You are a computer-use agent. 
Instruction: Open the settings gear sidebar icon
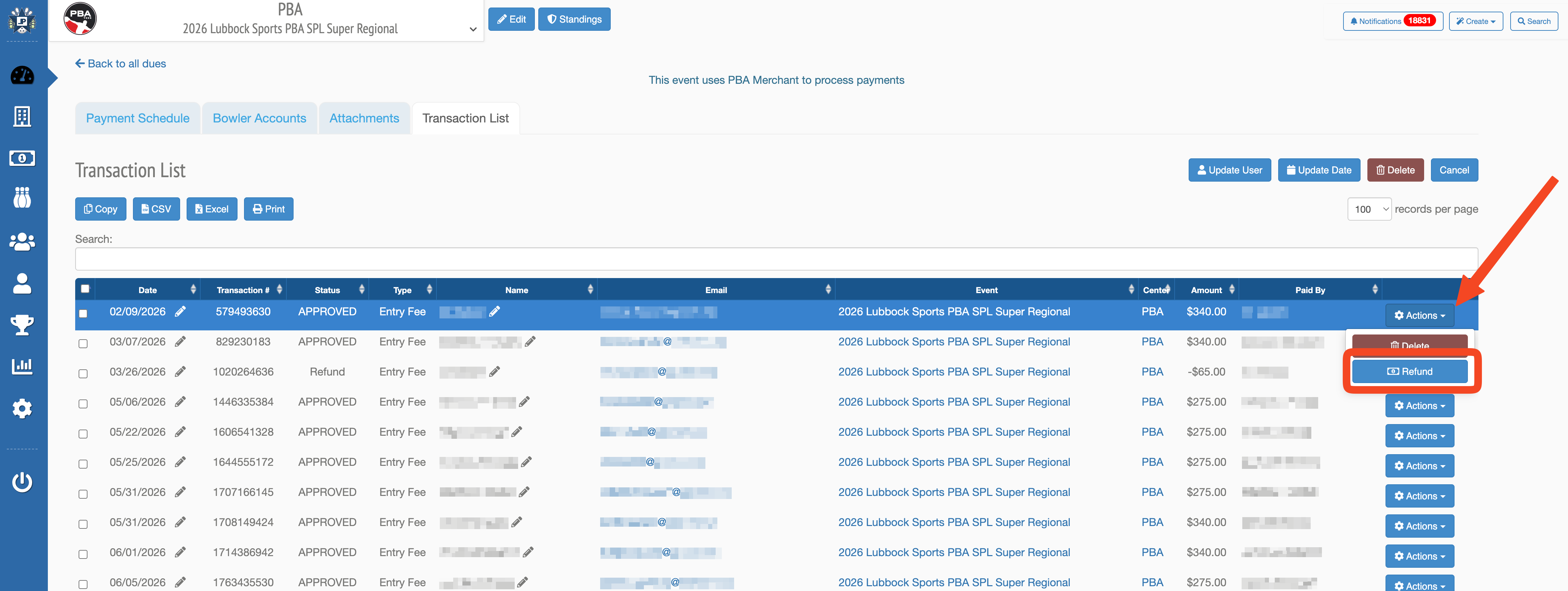pos(23,408)
